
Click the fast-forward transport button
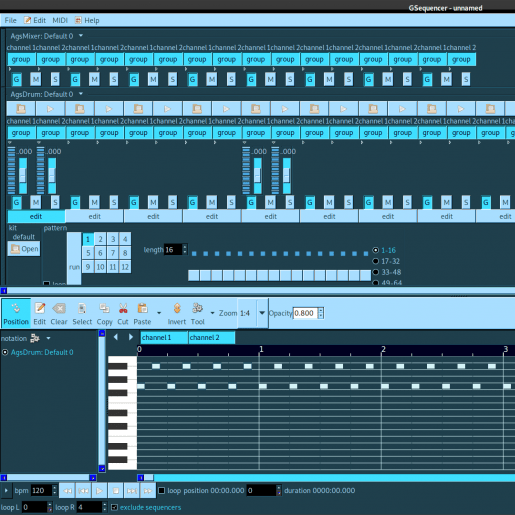click(x=148, y=491)
